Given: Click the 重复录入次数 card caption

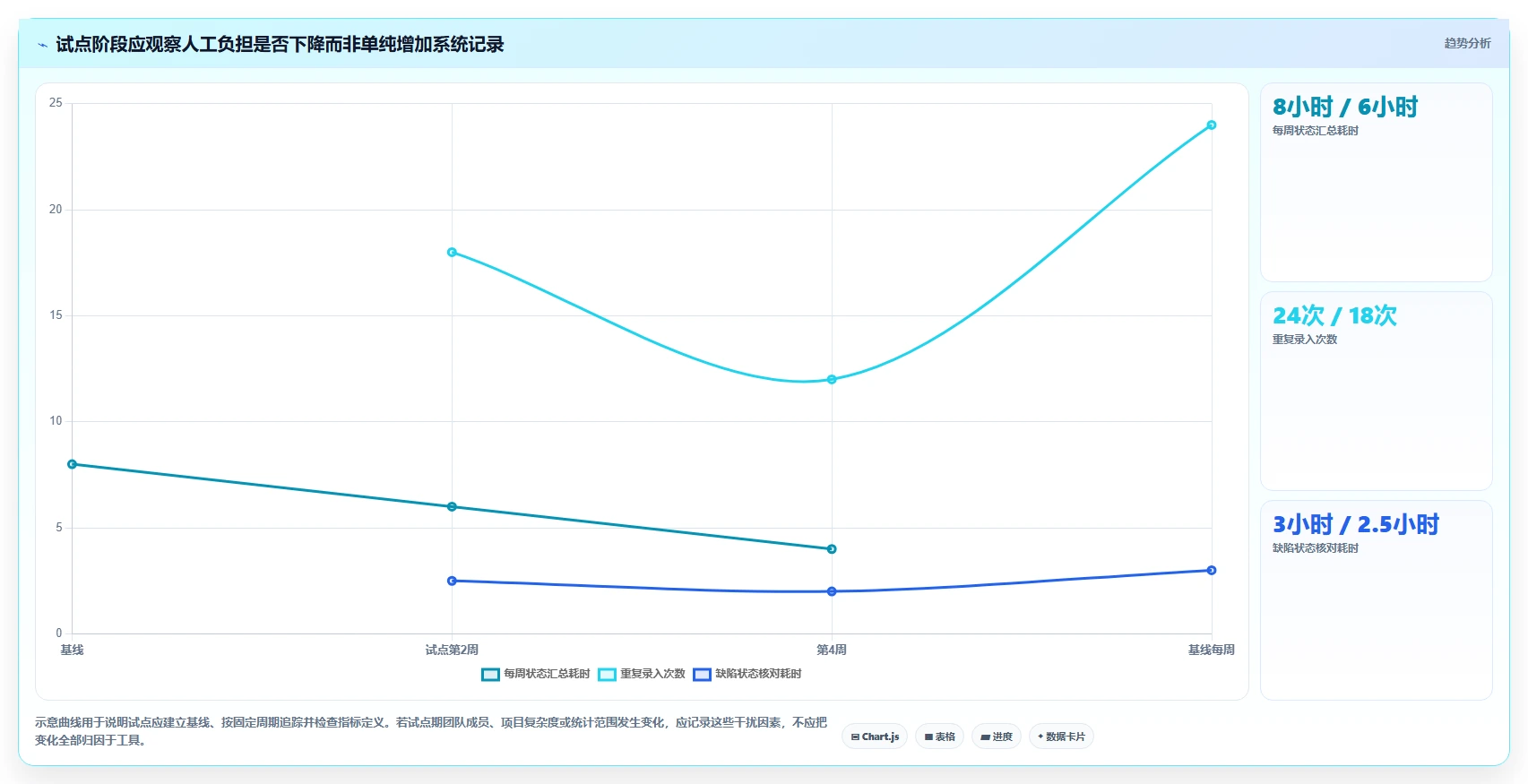Looking at the screenshot, I should tap(1305, 340).
